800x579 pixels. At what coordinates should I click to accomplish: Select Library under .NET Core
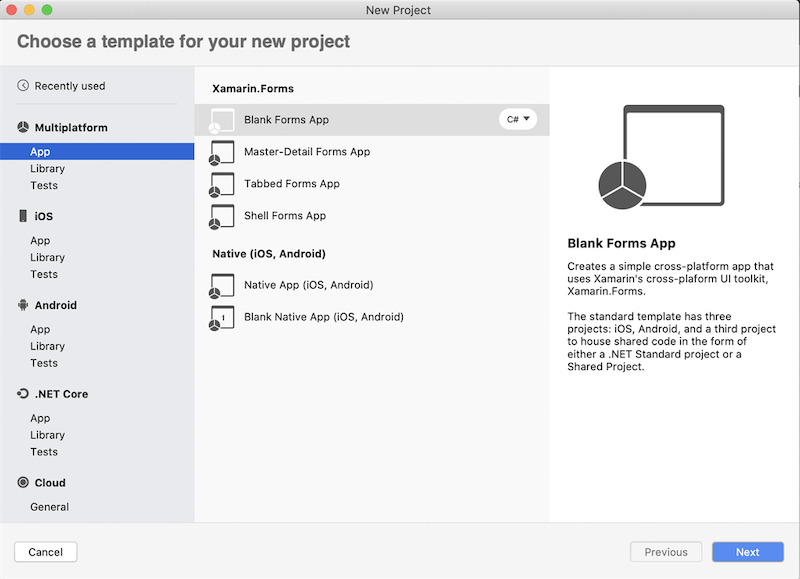click(47, 435)
